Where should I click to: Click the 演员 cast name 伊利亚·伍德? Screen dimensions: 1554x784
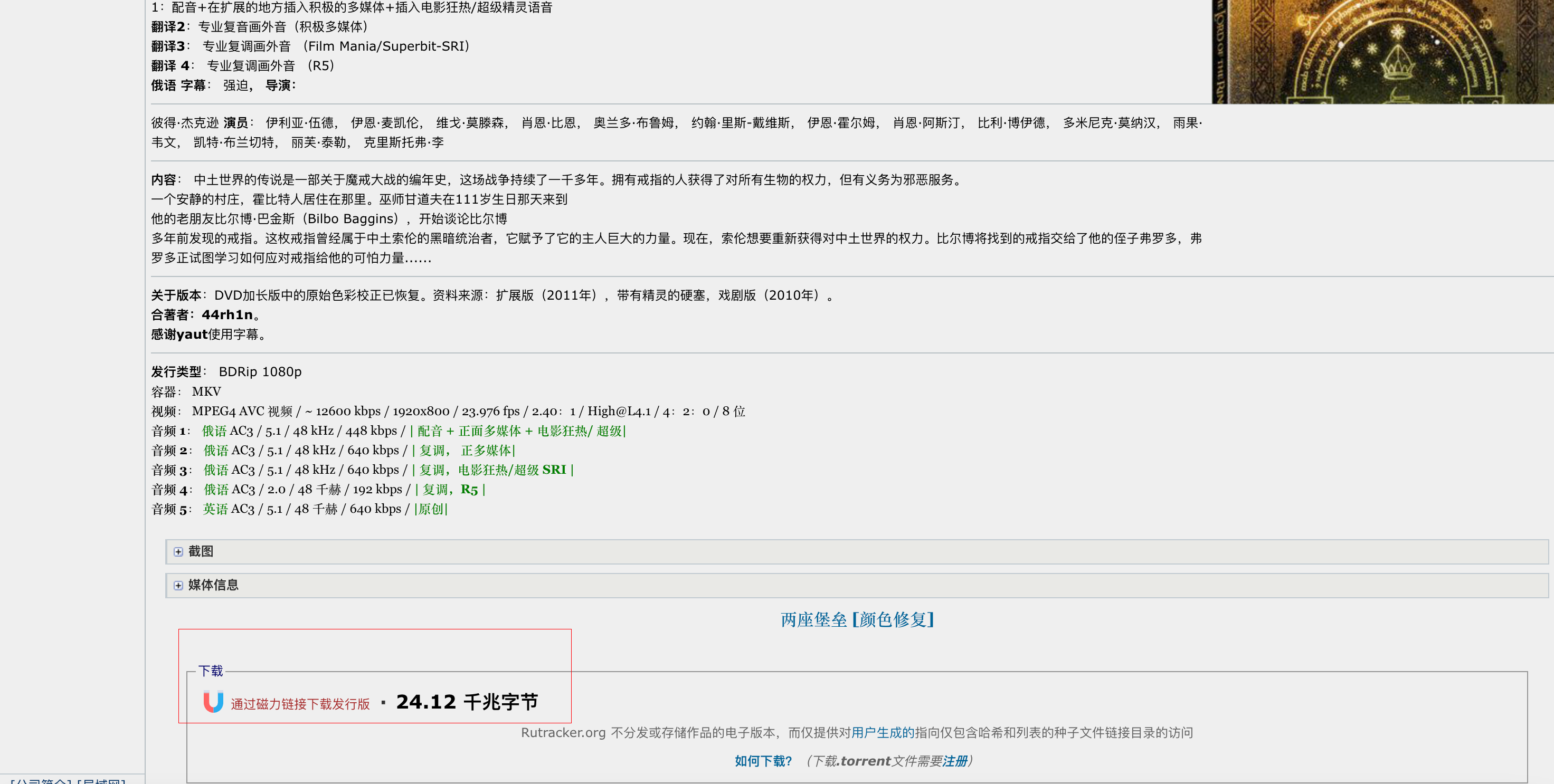coord(300,123)
